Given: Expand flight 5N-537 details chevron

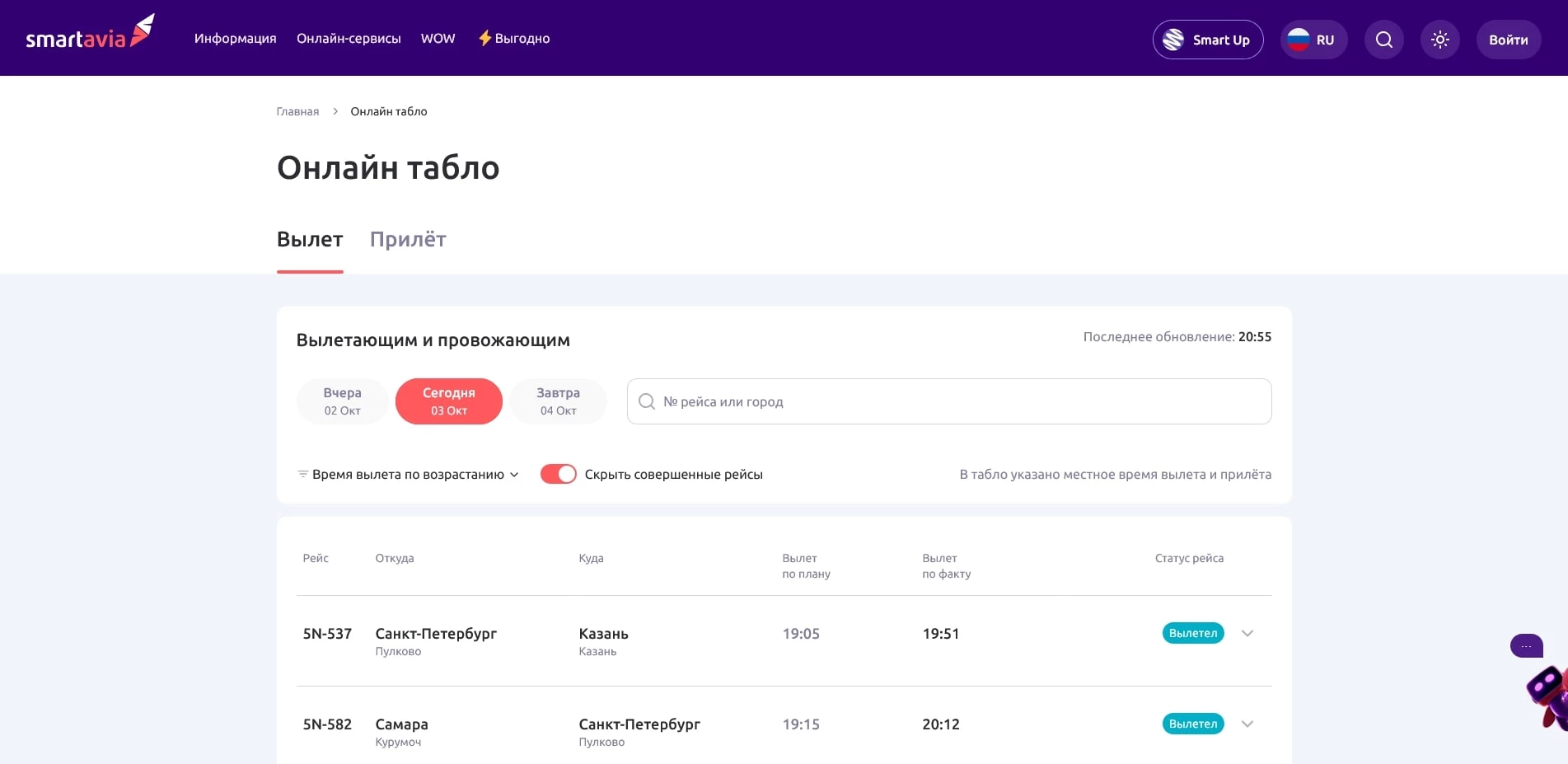Looking at the screenshot, I should (1247, 634).
